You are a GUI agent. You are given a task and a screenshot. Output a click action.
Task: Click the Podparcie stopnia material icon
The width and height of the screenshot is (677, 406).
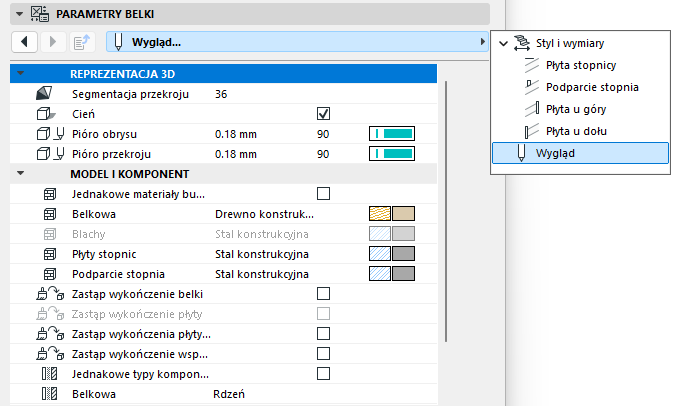50,274
